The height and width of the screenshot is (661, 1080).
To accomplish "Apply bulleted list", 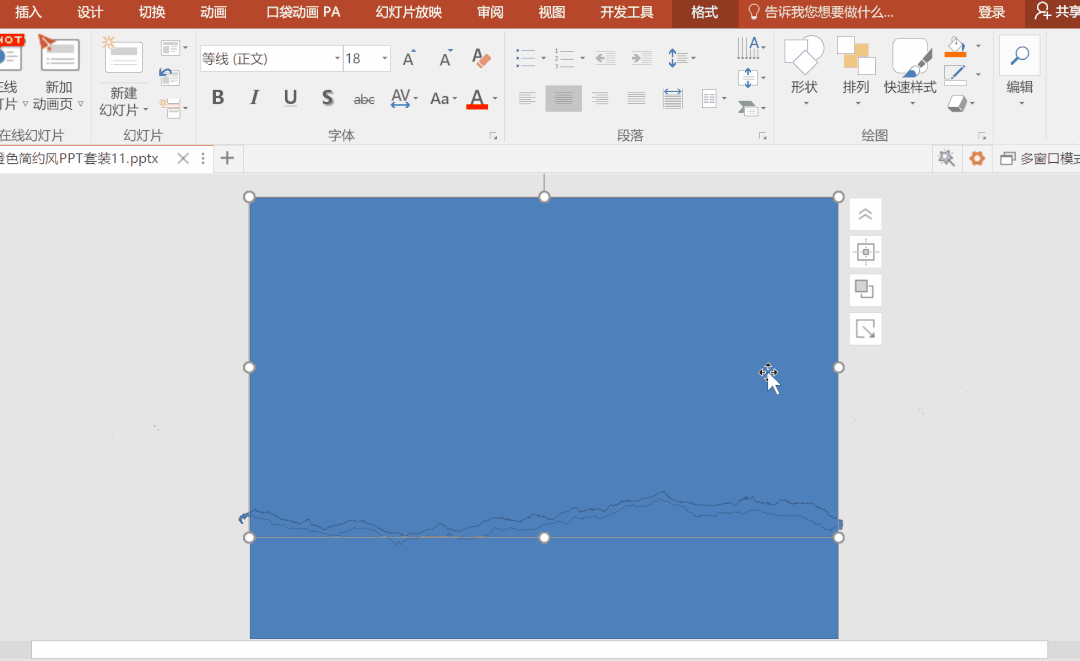I will 526,58.
